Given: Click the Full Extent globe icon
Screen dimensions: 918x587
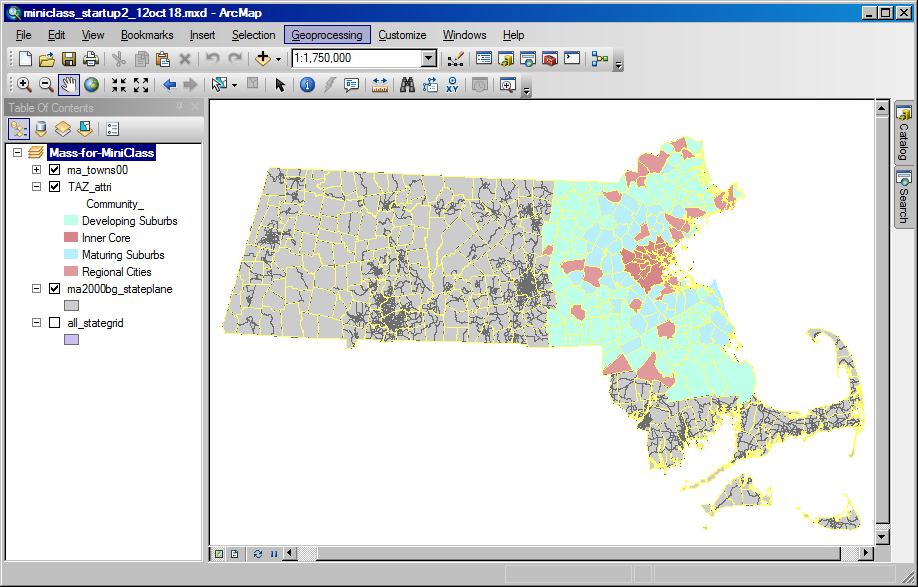Looking at the screenshot, I should (91, 85).
